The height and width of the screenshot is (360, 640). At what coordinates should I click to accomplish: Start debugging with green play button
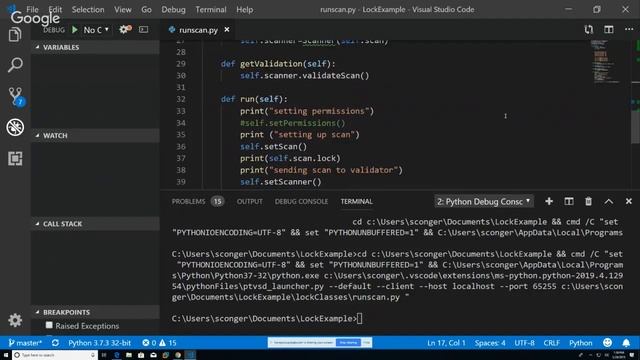click(x=75, y=30)
